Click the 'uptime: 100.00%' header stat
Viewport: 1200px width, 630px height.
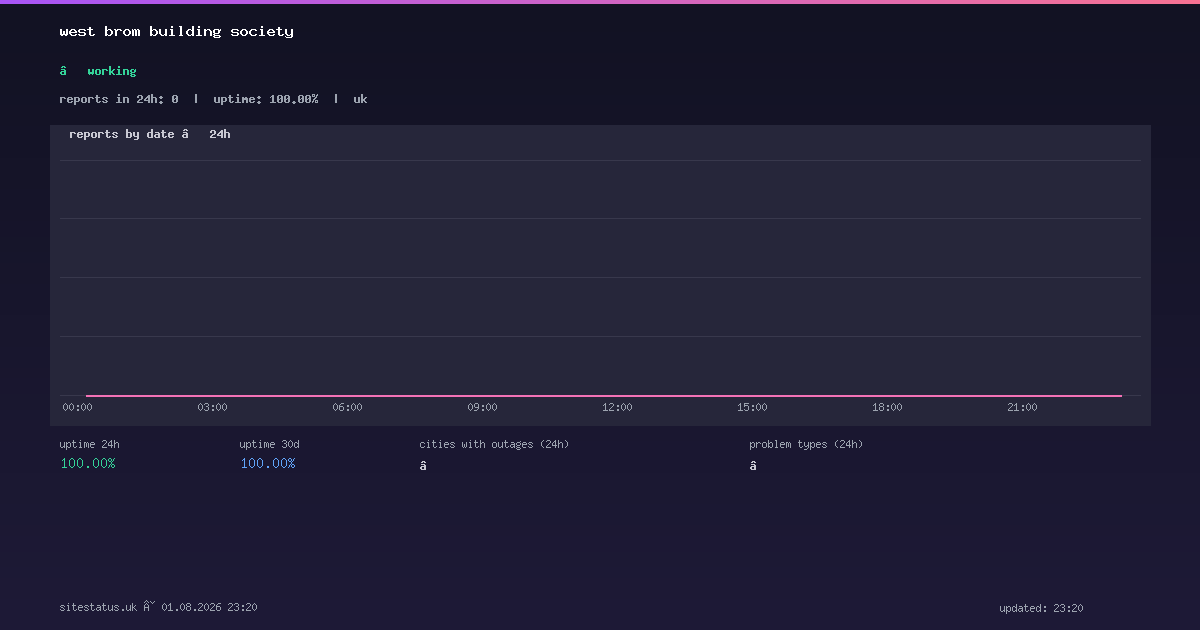pos(266,99)
